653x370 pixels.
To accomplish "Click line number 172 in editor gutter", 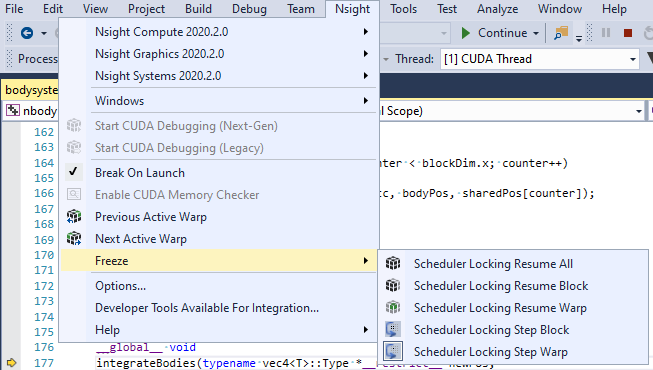I will click(x=44, y=286).
